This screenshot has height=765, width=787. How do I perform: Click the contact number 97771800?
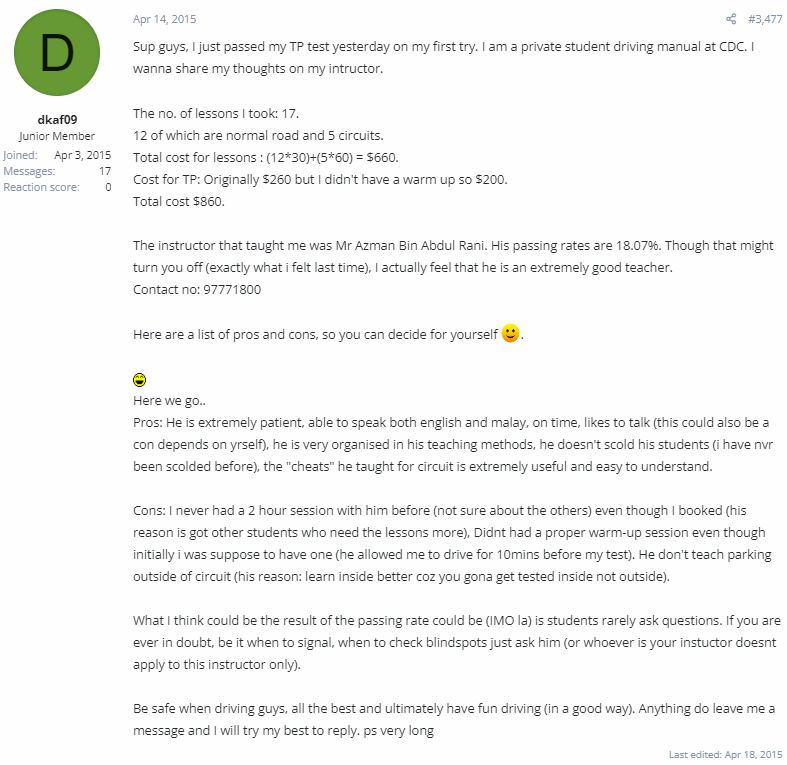point(232,290)
